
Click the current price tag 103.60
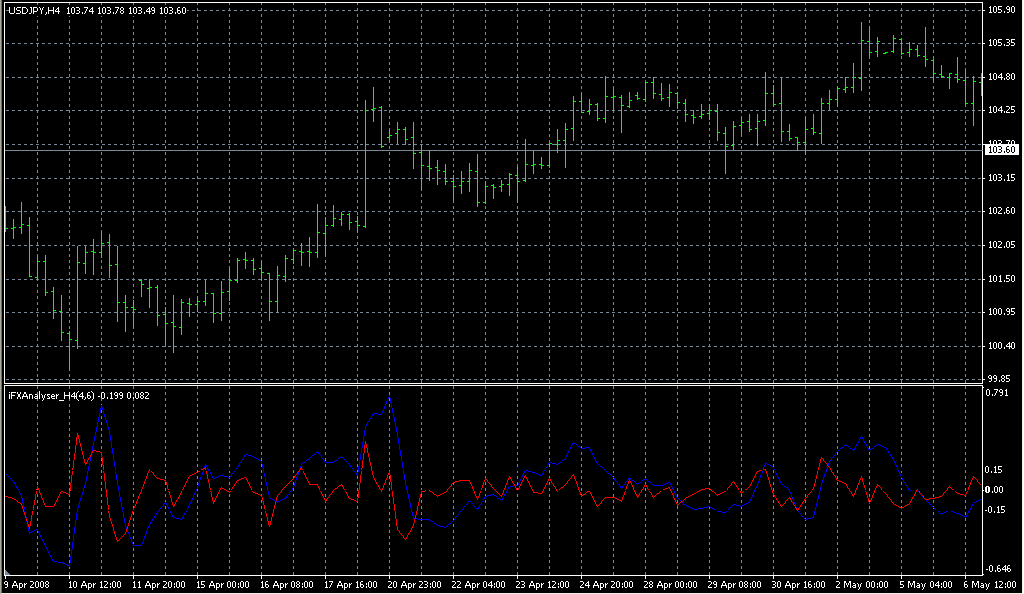point(1001,150)
